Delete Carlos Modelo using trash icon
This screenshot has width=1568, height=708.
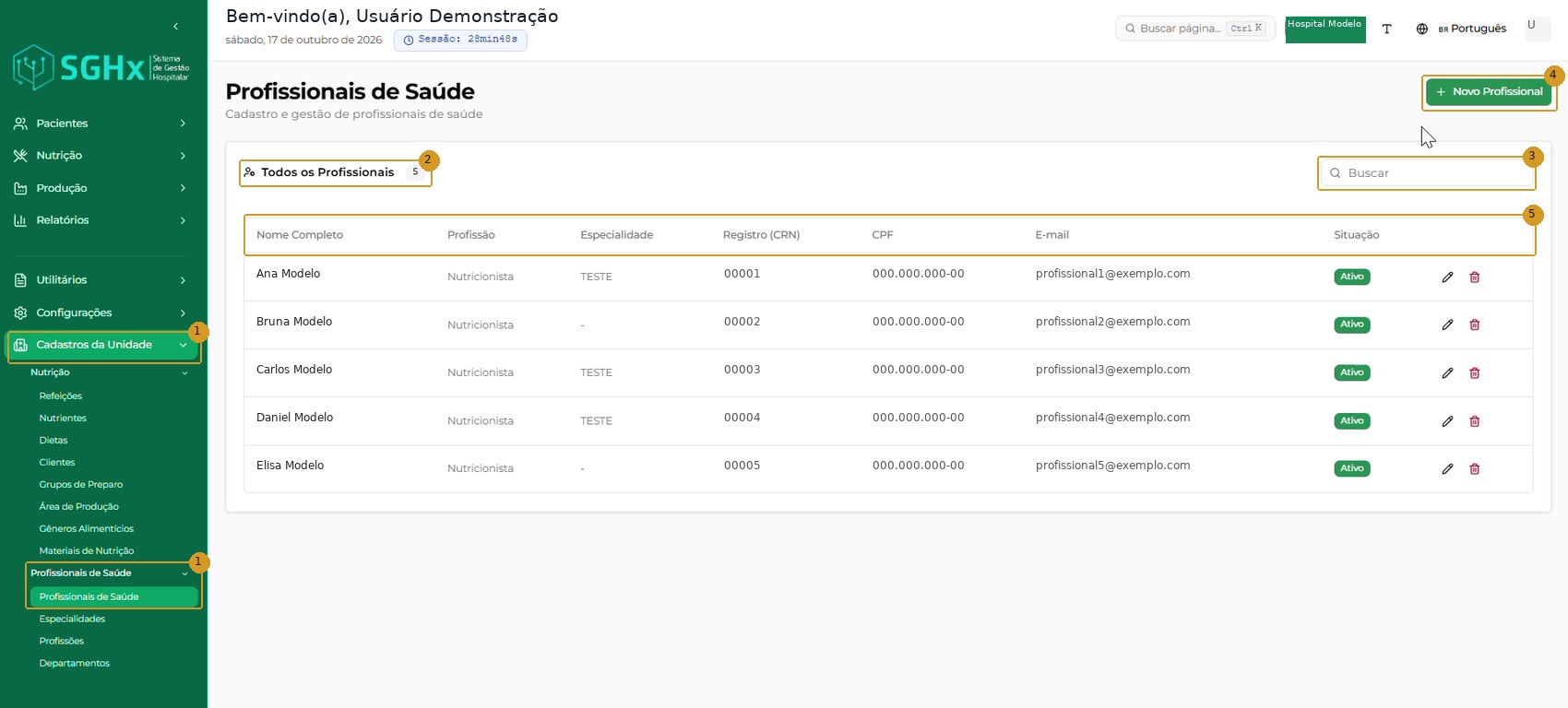pyautogui.click(x=1475, y=373)
